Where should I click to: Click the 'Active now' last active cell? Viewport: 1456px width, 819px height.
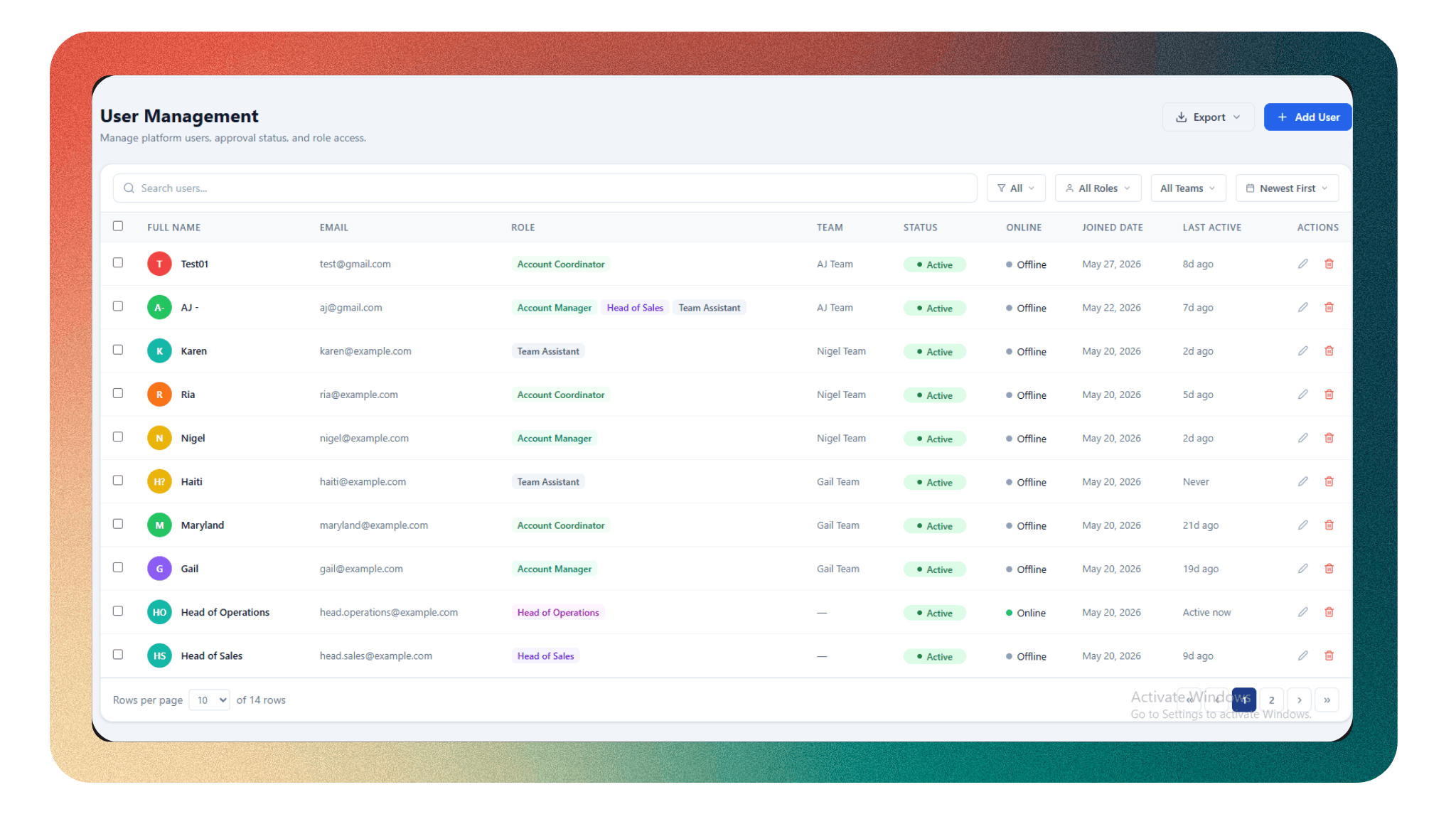[x=1206, y=612]
